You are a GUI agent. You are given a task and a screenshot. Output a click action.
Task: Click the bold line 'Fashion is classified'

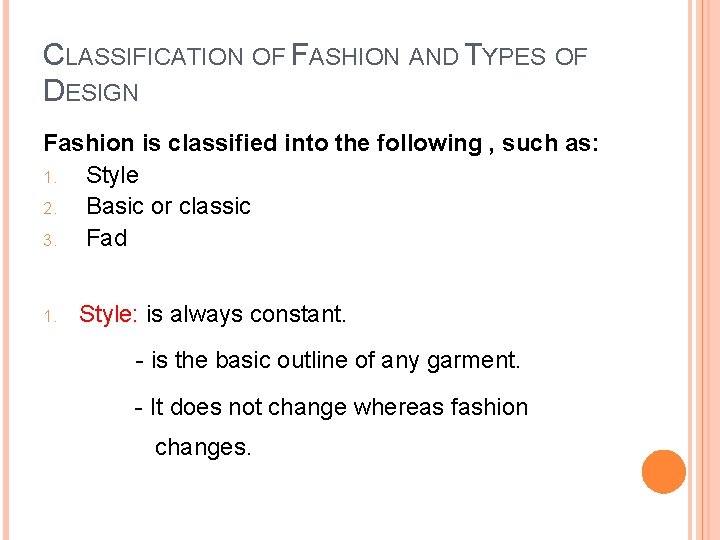tap(321, 143)
